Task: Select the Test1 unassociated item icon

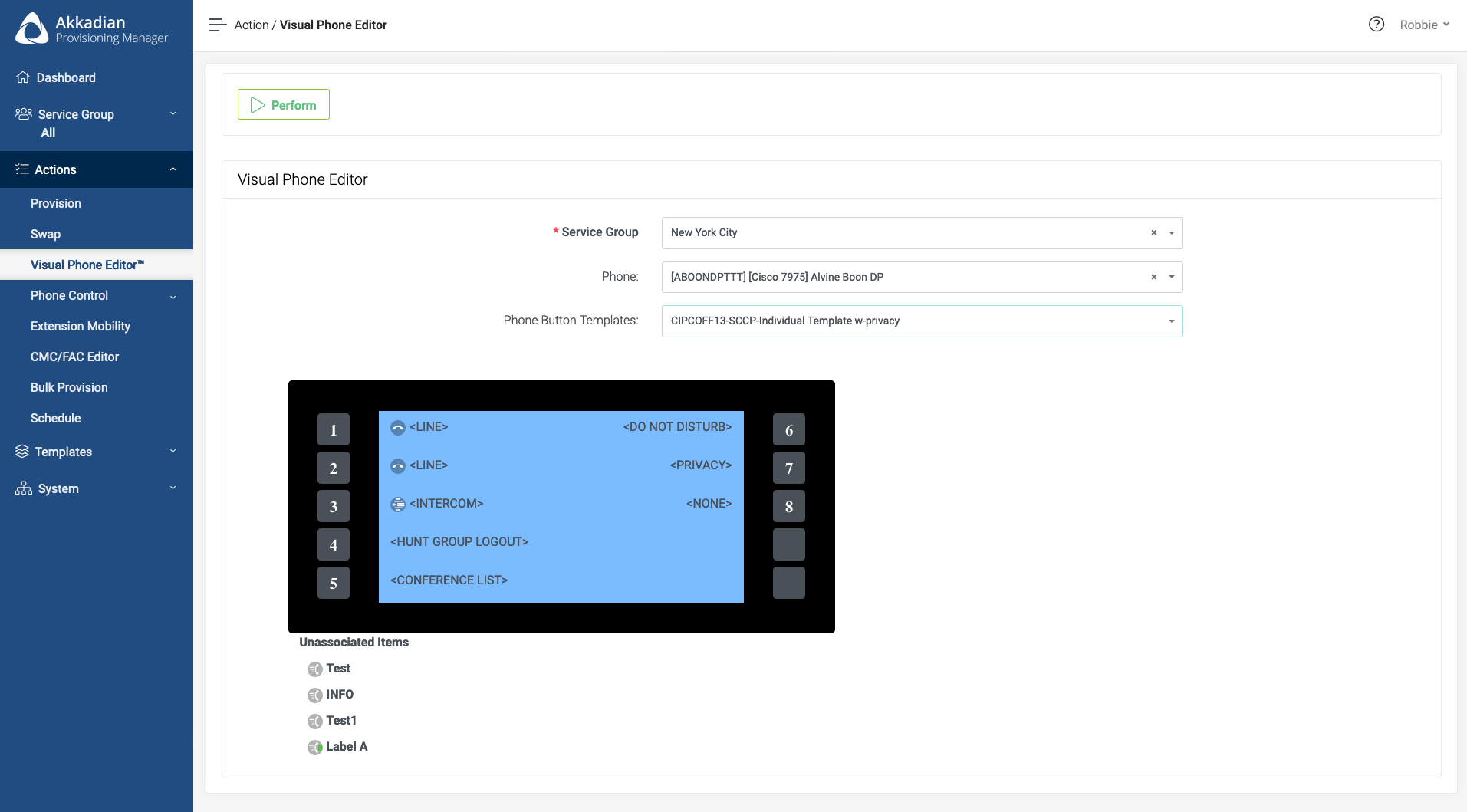Action: pyautogui.click(x=315, y=722)
